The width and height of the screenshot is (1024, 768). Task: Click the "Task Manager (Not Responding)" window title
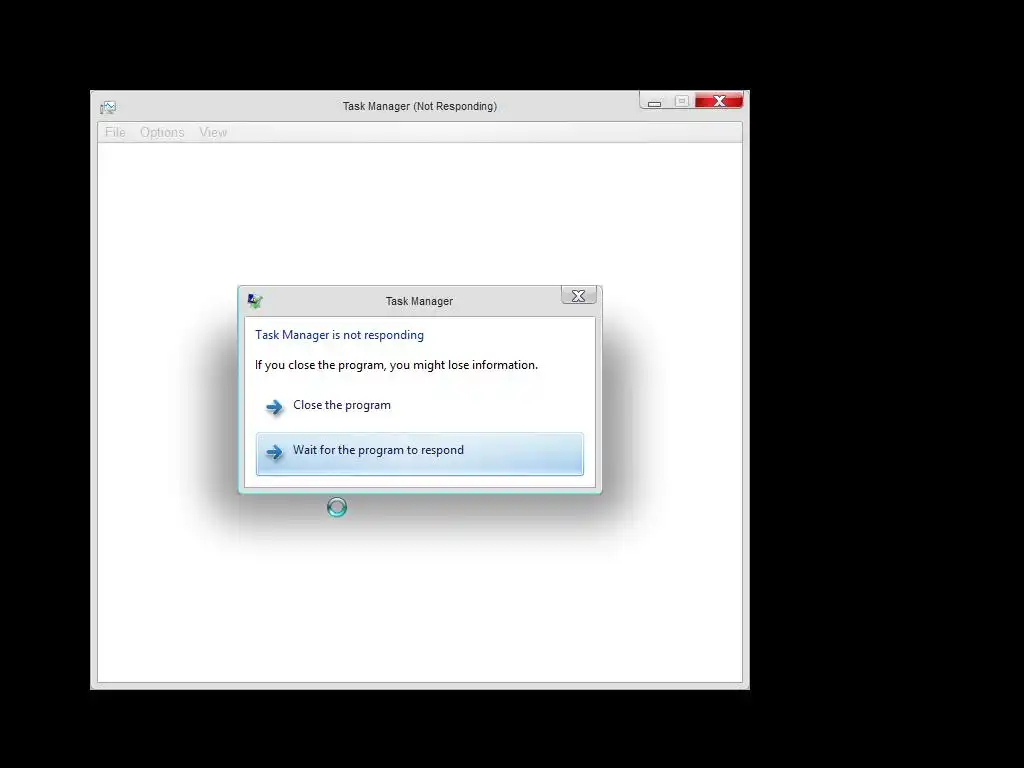[x=419, y=106]
